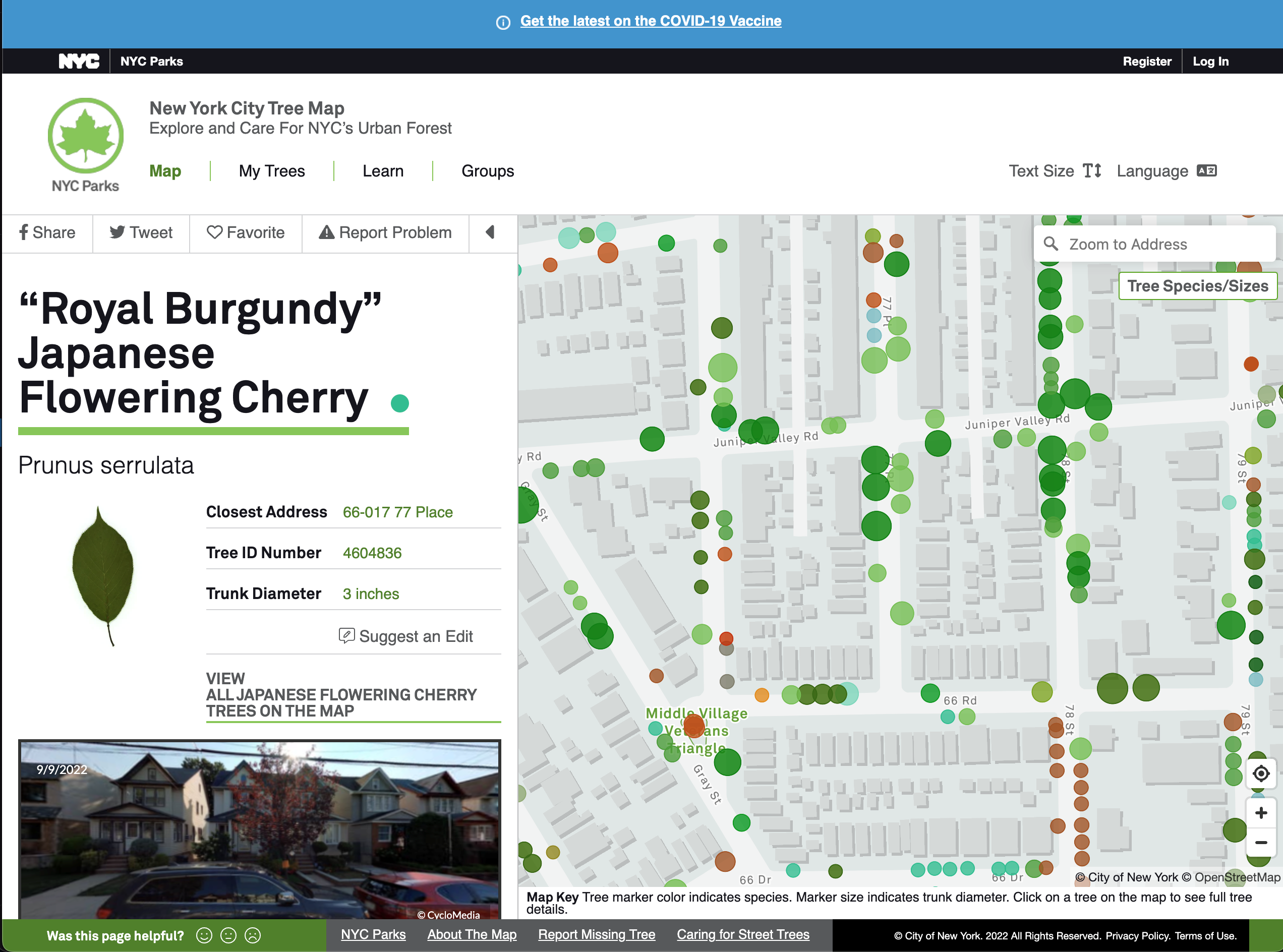The image size is (1283, 952).
Task: Click the Facebook Share icon button
Action: point(24,232)
